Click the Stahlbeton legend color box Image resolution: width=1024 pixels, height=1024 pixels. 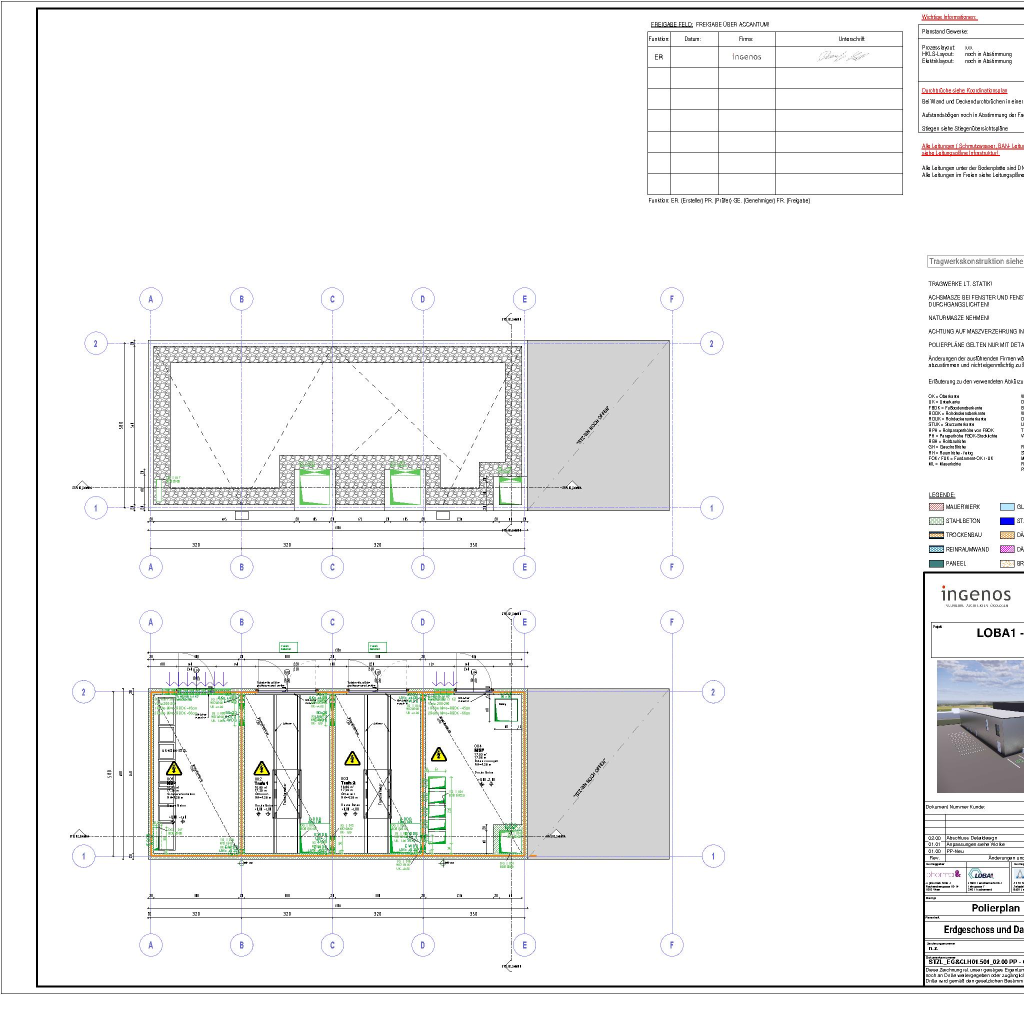tap(936, 521)
